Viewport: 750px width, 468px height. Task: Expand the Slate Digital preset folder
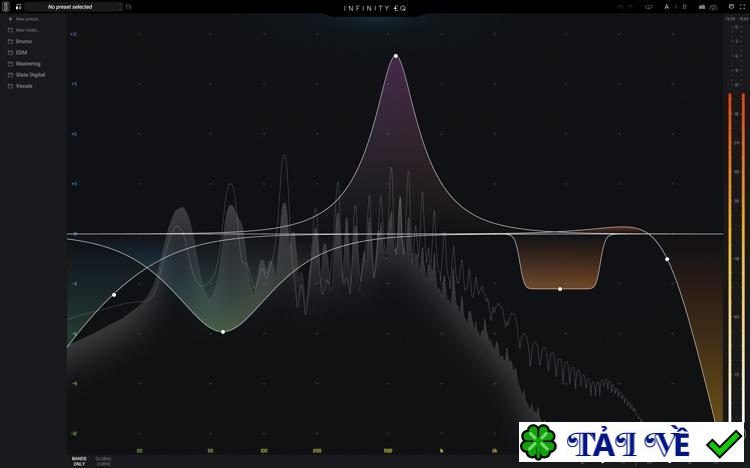click(26, 75)
